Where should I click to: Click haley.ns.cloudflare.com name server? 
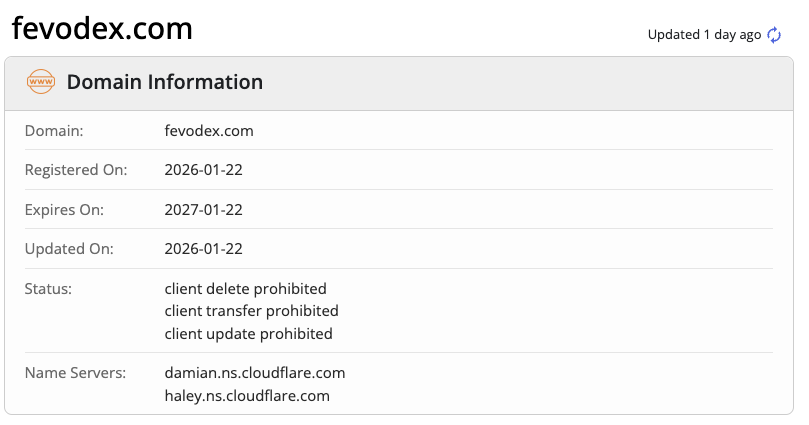click(247, 396)
